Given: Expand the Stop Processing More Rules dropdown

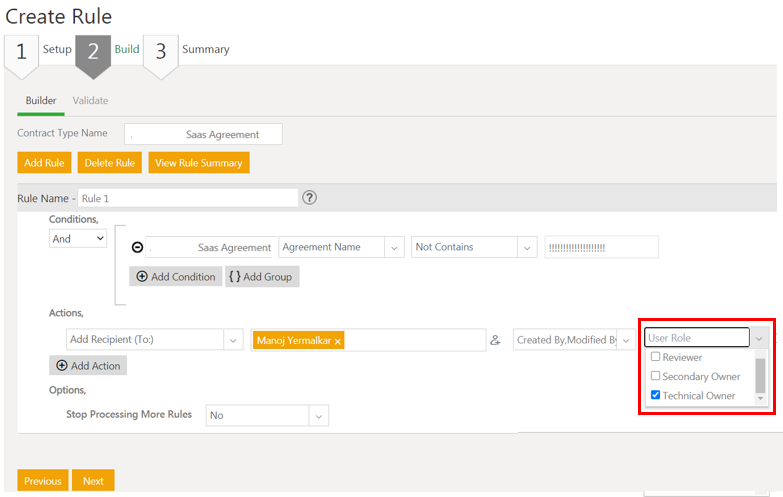Looking at the screenshot, I should coord(319,415).
